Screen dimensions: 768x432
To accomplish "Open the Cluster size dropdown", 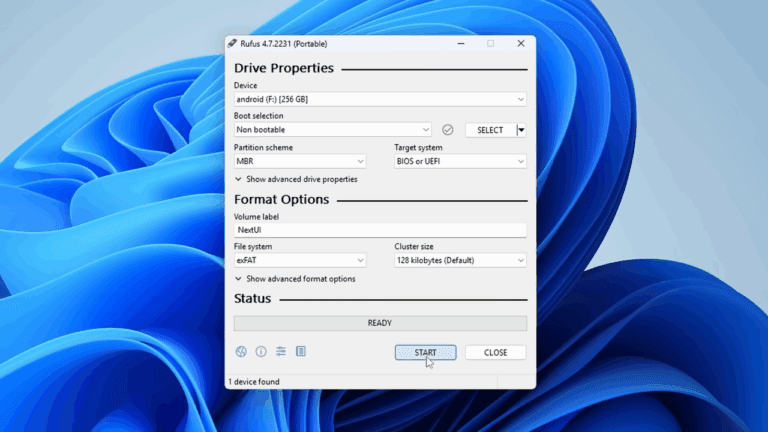I will click(460, 260).
